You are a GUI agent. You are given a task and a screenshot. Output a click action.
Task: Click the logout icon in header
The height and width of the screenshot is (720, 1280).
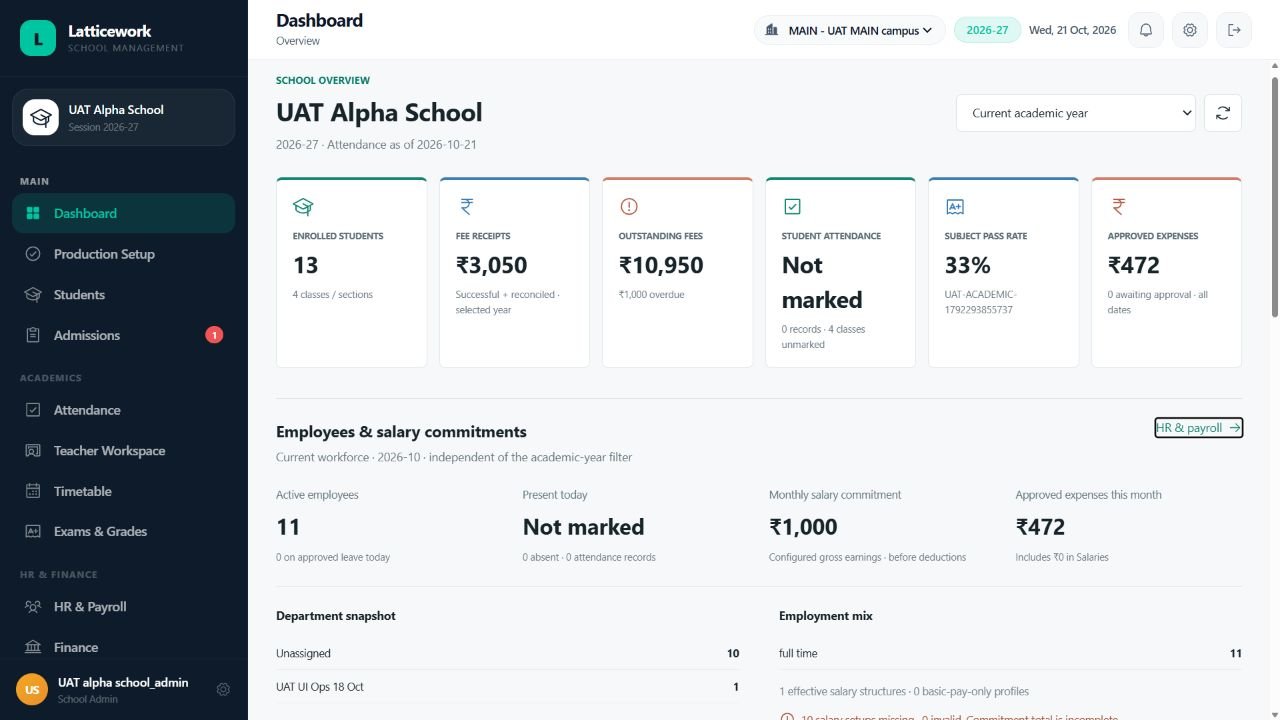click(1234, 30)
